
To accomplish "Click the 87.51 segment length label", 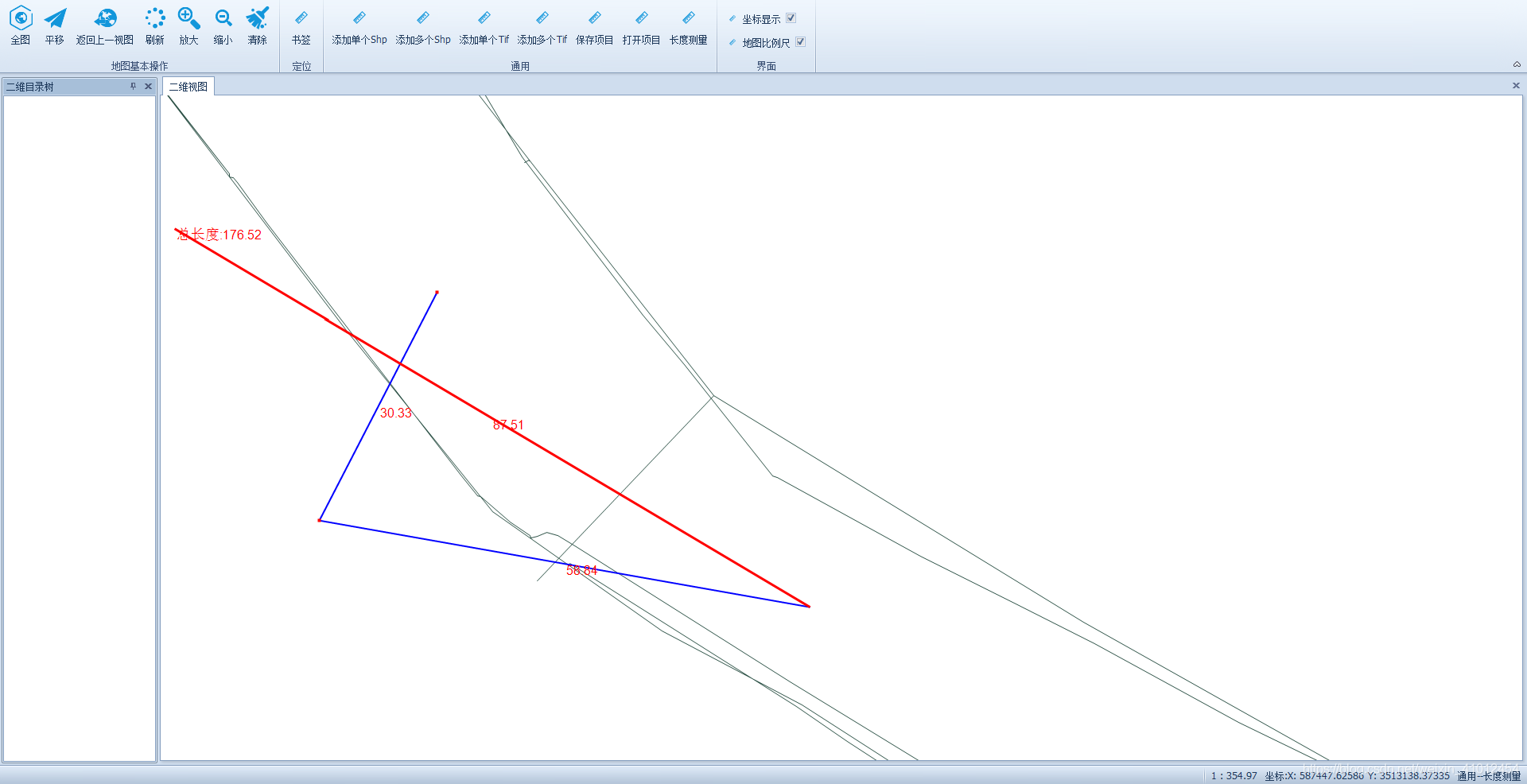I will [508, 425].
